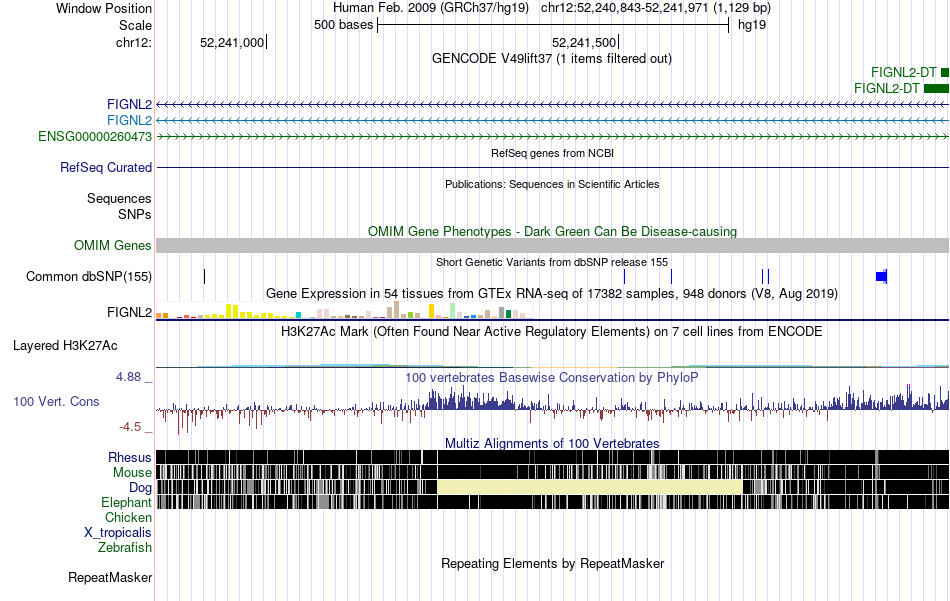
Task: Click the SNPs track label
Action: (x=135, y=214)
